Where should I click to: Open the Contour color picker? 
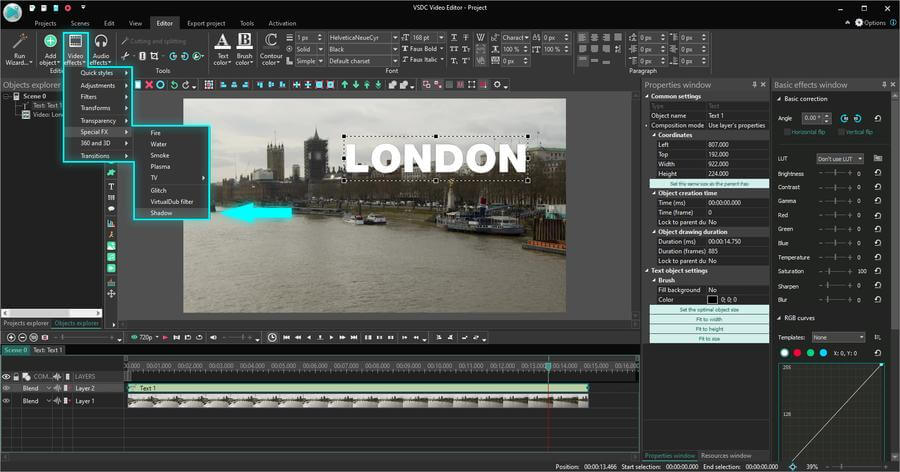point(271,49)
